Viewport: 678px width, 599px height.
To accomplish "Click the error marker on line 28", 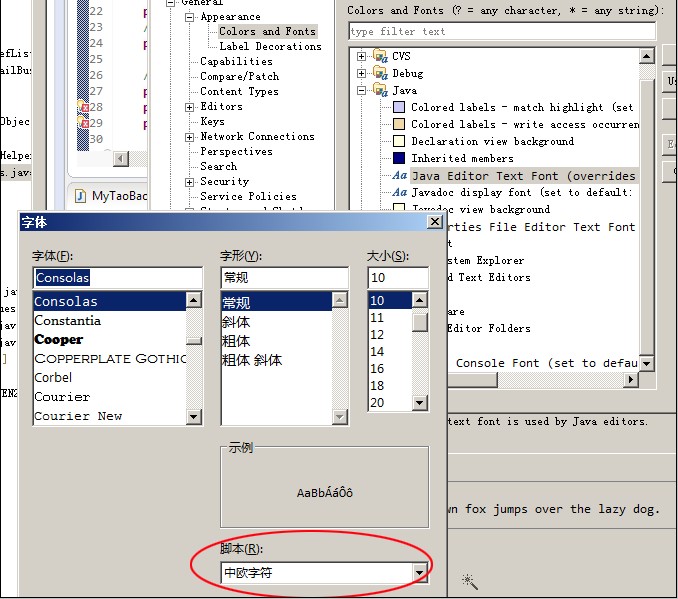I will [x=85, y=107].
